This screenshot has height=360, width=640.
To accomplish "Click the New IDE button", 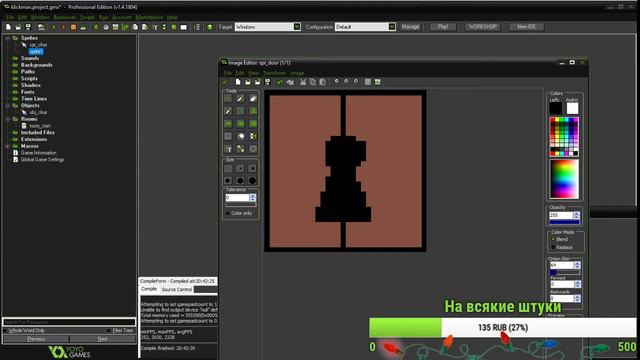I will 527,27.
